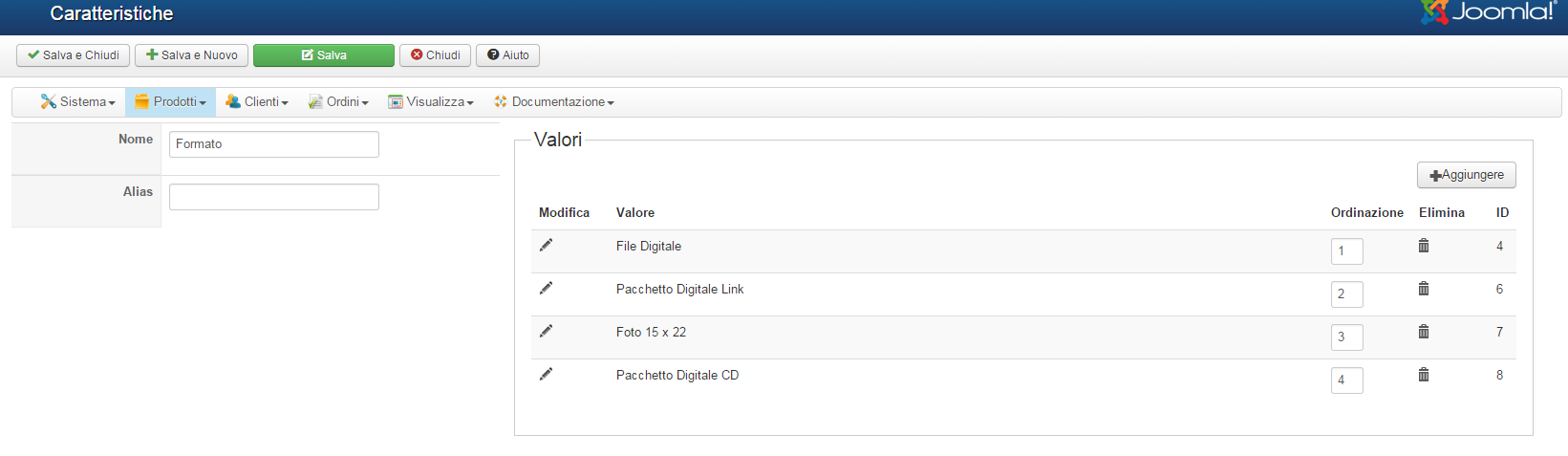Click the green Salva button
Screen dimensions: 1568x456
[x=324, y=55]
